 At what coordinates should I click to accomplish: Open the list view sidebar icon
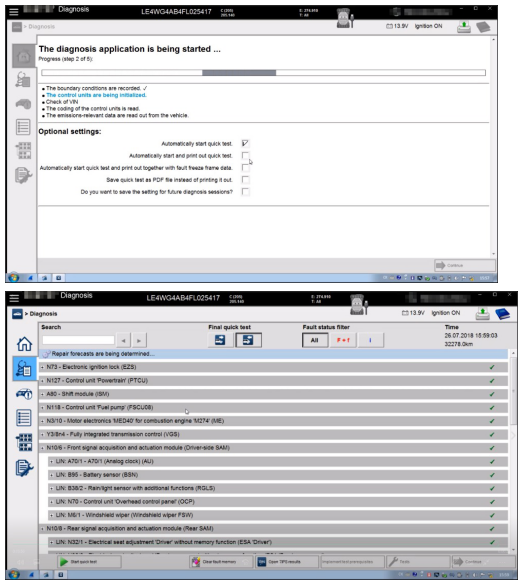click(x=24, y=417)
